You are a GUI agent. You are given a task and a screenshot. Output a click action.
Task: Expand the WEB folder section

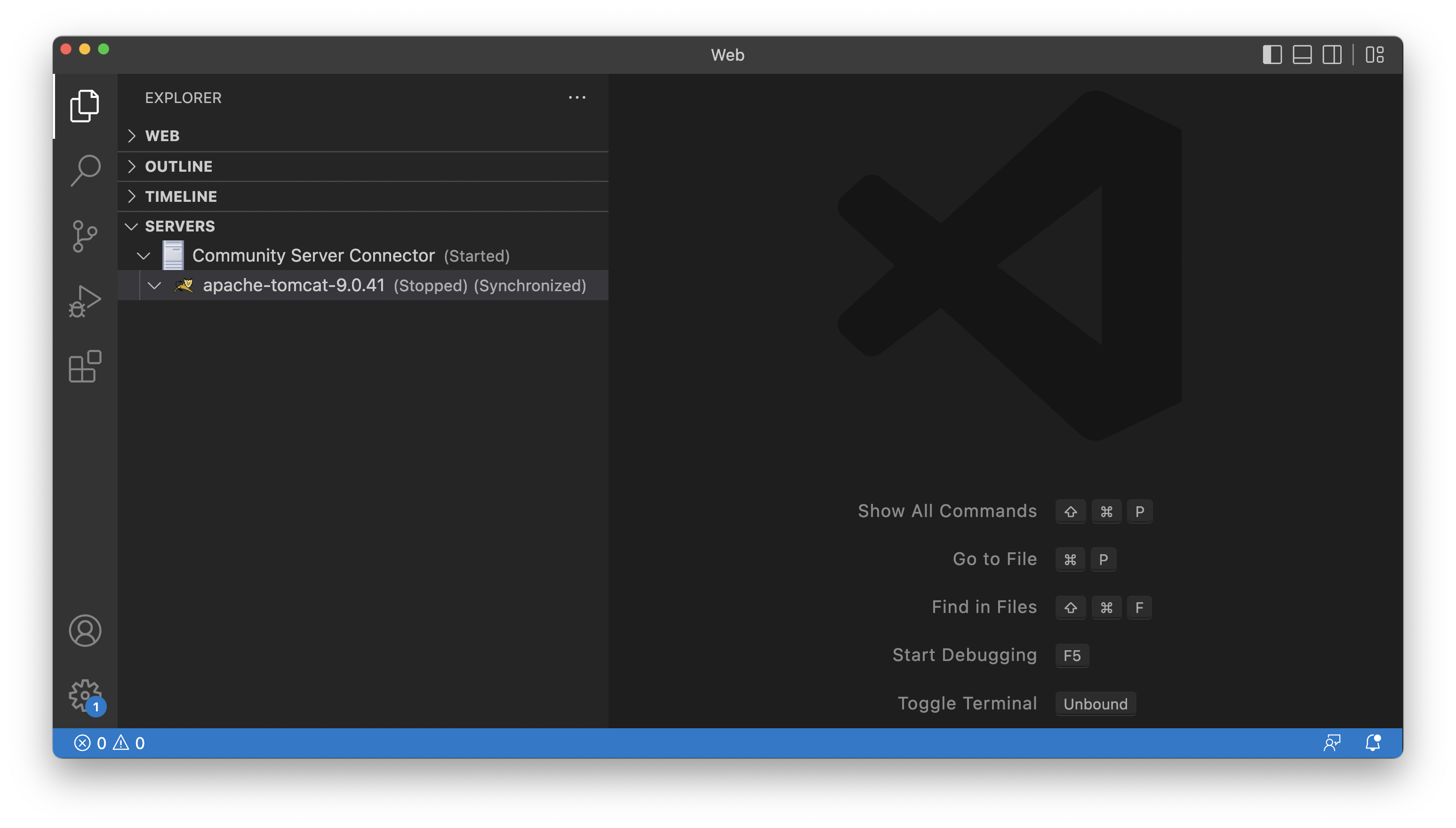click(x=162, y=136)
